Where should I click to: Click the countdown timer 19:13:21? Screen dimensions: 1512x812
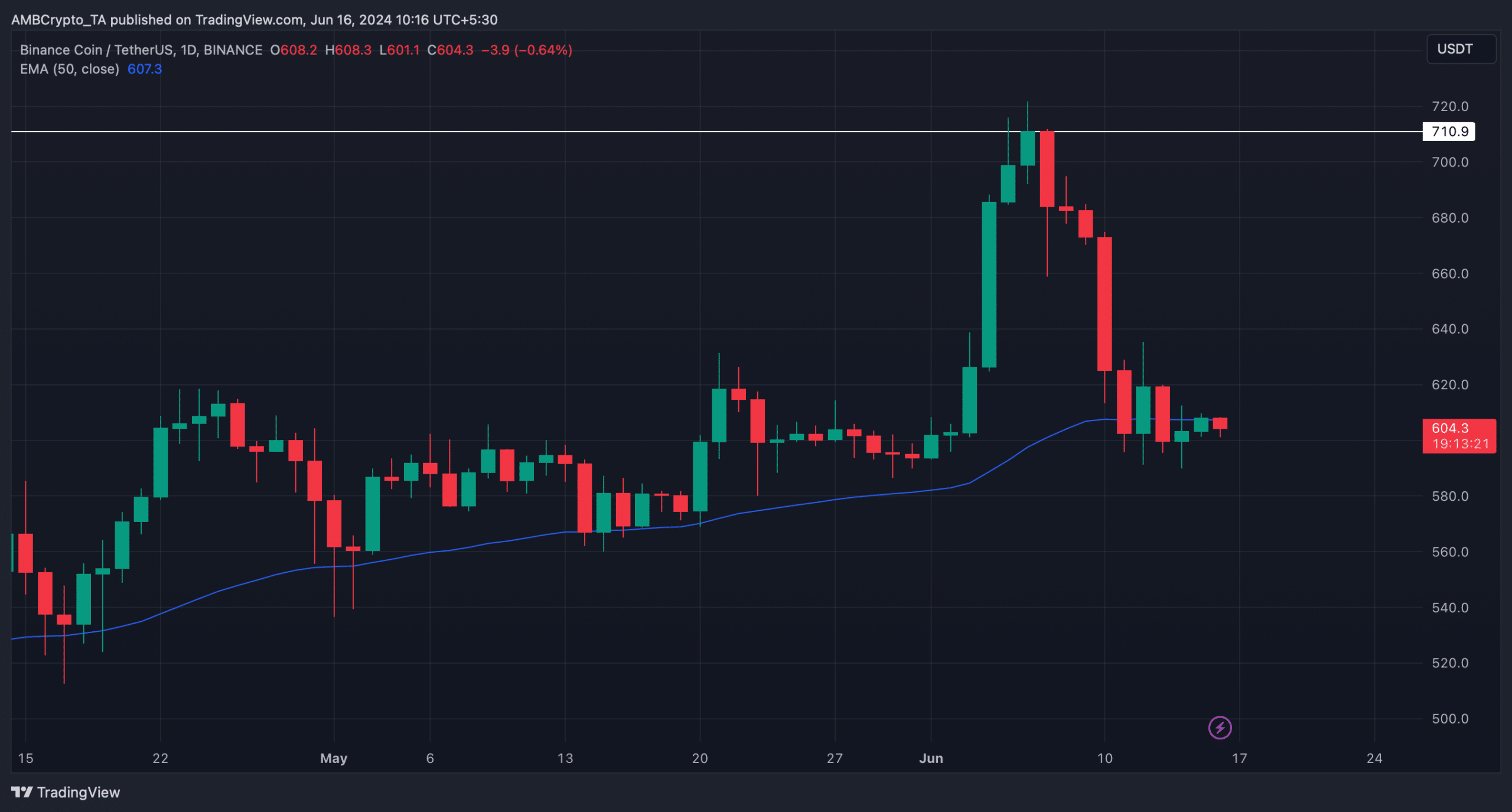(x=1461, y=444)
